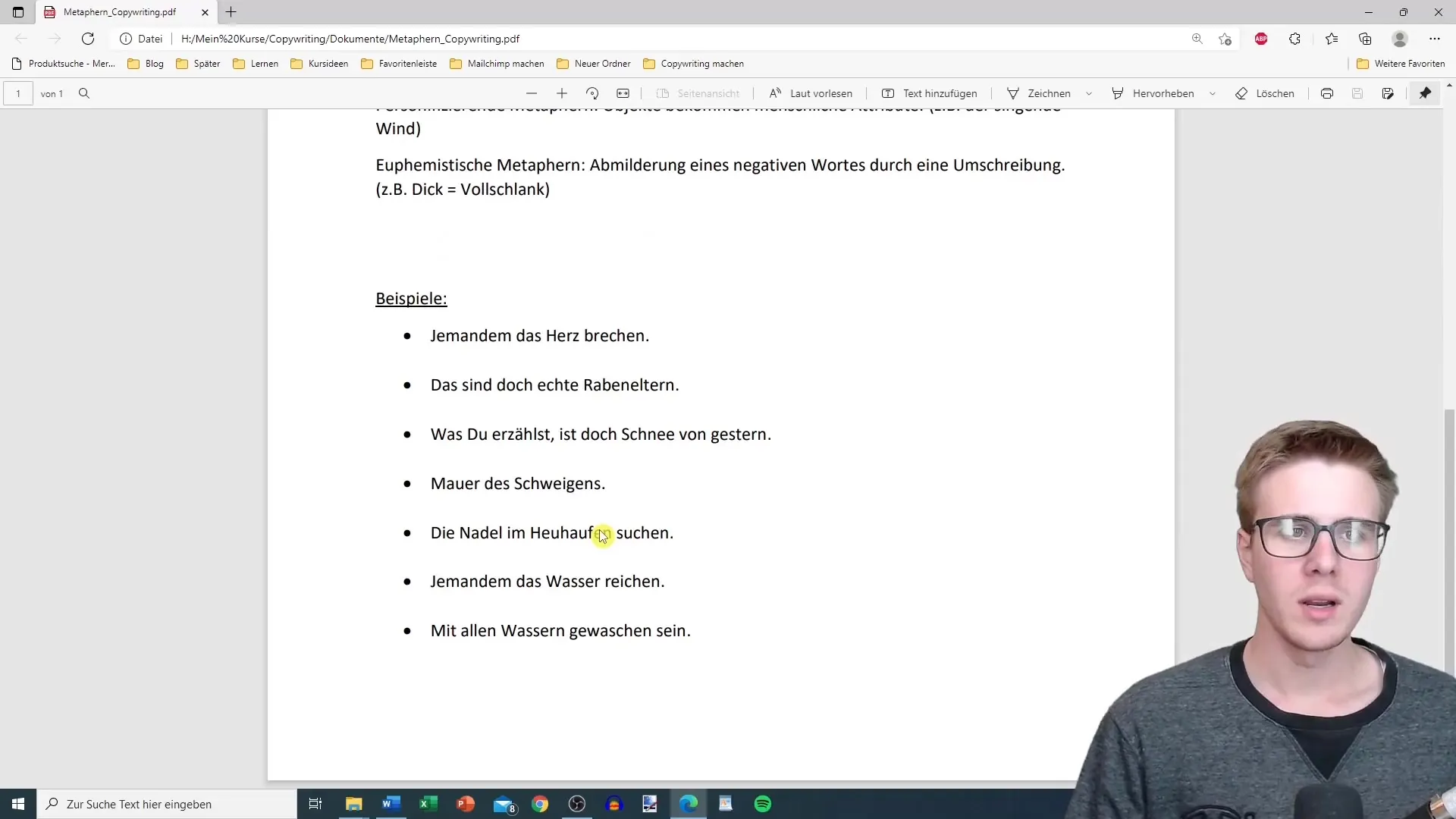Viewport: 1456px width, 819px height.
Task: Click the Beispiele heading
Action: coord(411,299)
